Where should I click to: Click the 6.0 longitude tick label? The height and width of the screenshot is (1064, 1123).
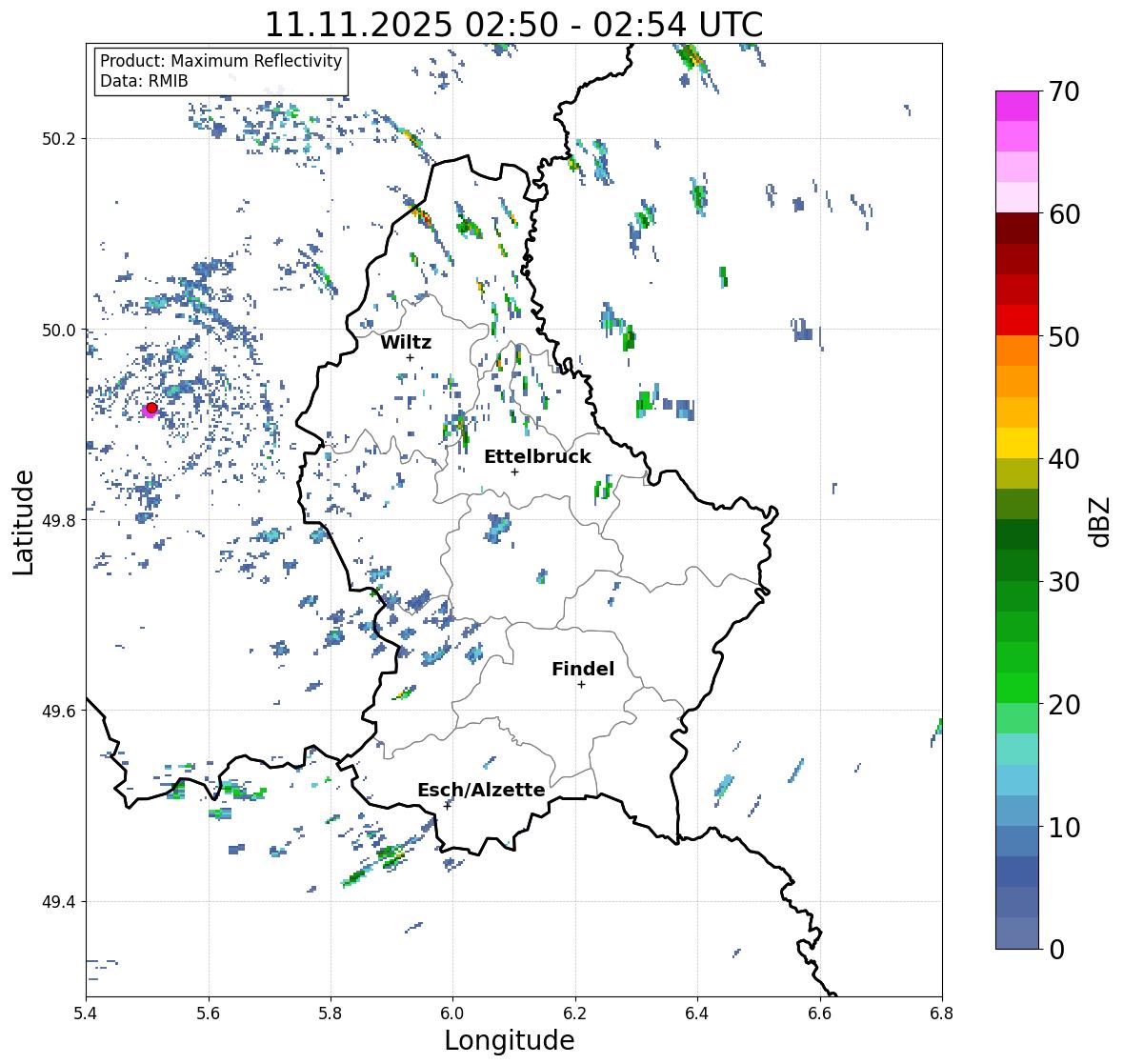click(x=452, y=1014)
